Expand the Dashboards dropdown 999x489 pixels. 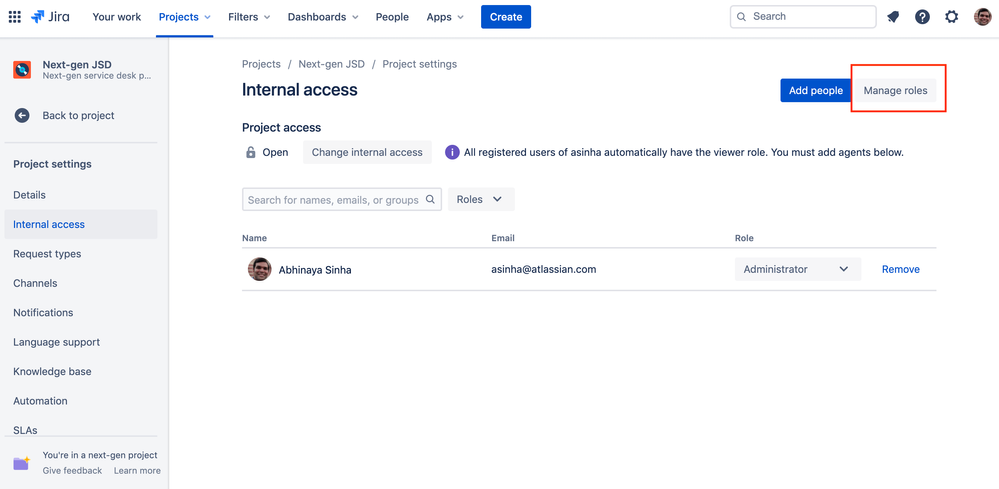tap(323, 17)
